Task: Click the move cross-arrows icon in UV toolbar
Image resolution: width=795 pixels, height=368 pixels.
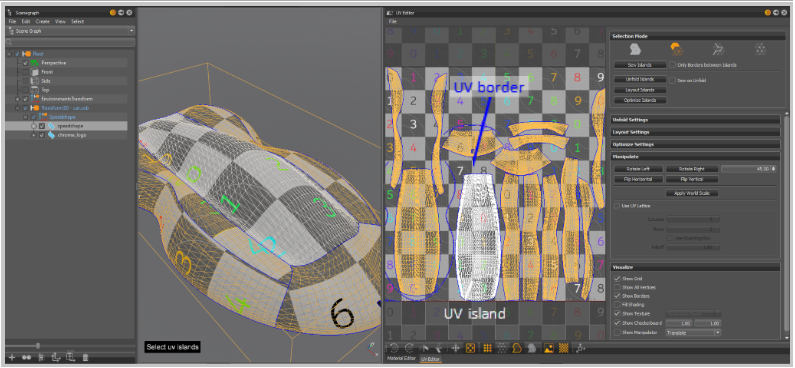Action: 455,348
